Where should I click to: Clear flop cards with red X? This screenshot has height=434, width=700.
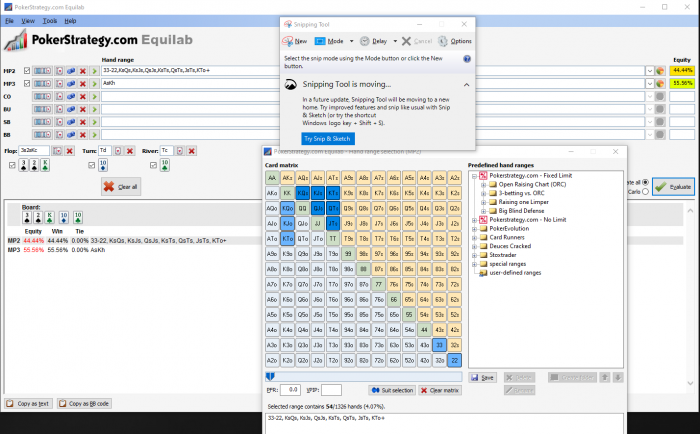[x=70, y=151]
